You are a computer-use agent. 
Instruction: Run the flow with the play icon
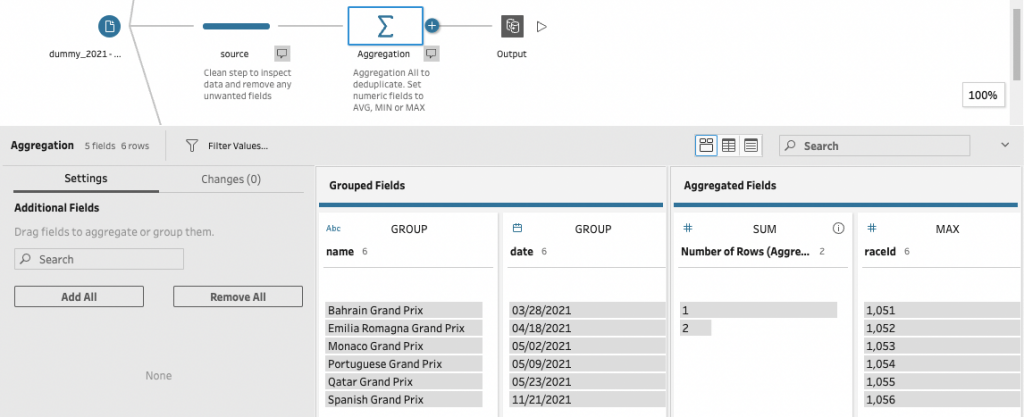(542, 27)
